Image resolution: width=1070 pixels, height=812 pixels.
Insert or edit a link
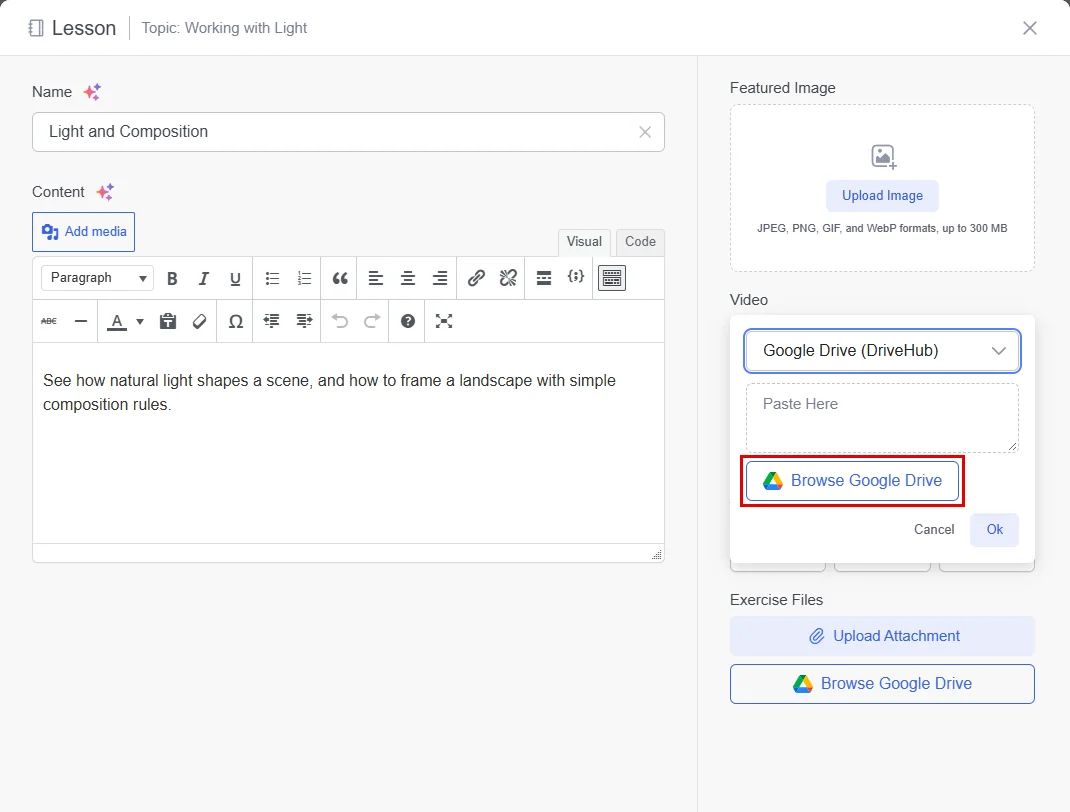click(476, 278)
